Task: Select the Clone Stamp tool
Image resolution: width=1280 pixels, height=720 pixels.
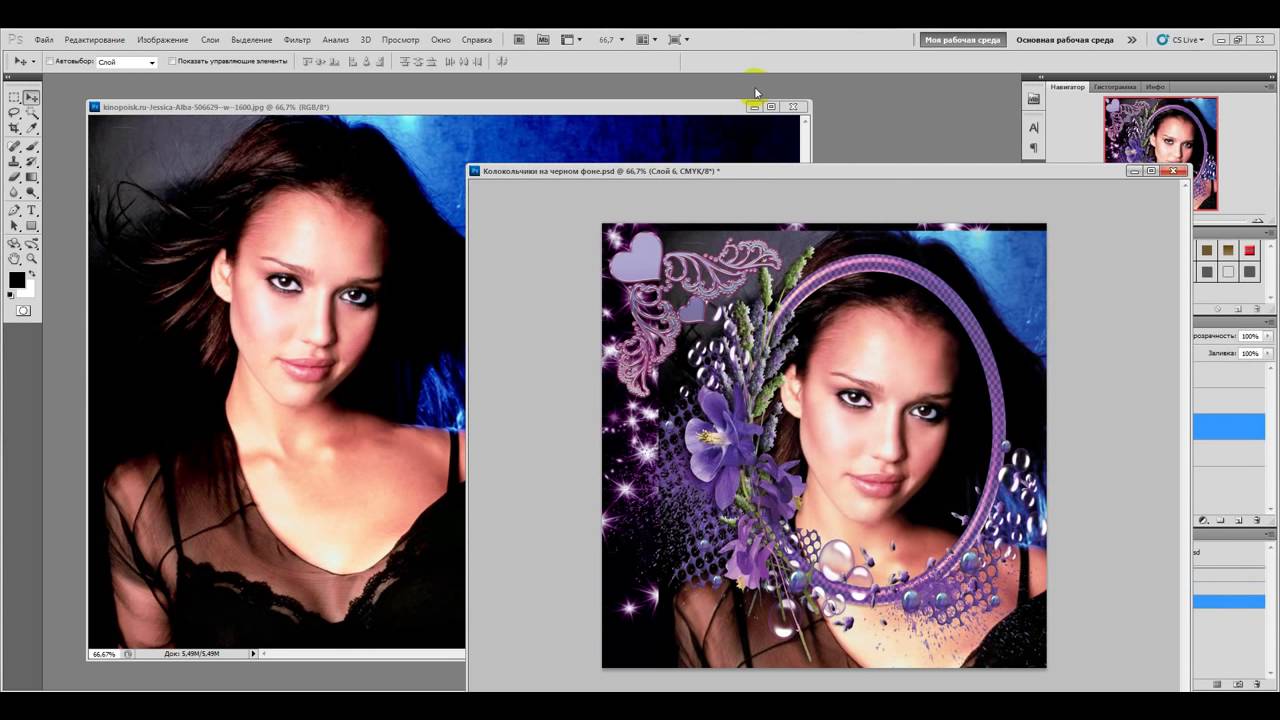Action: [15, 161]
